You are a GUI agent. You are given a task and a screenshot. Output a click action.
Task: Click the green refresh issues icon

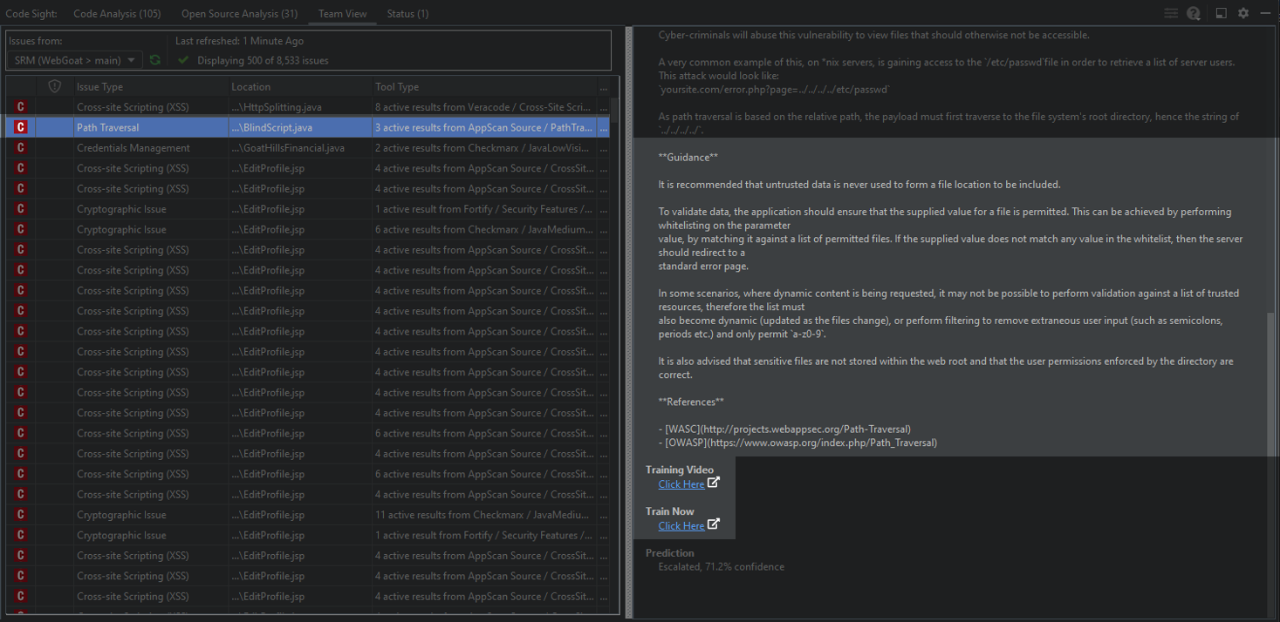[x=155, y=60]
